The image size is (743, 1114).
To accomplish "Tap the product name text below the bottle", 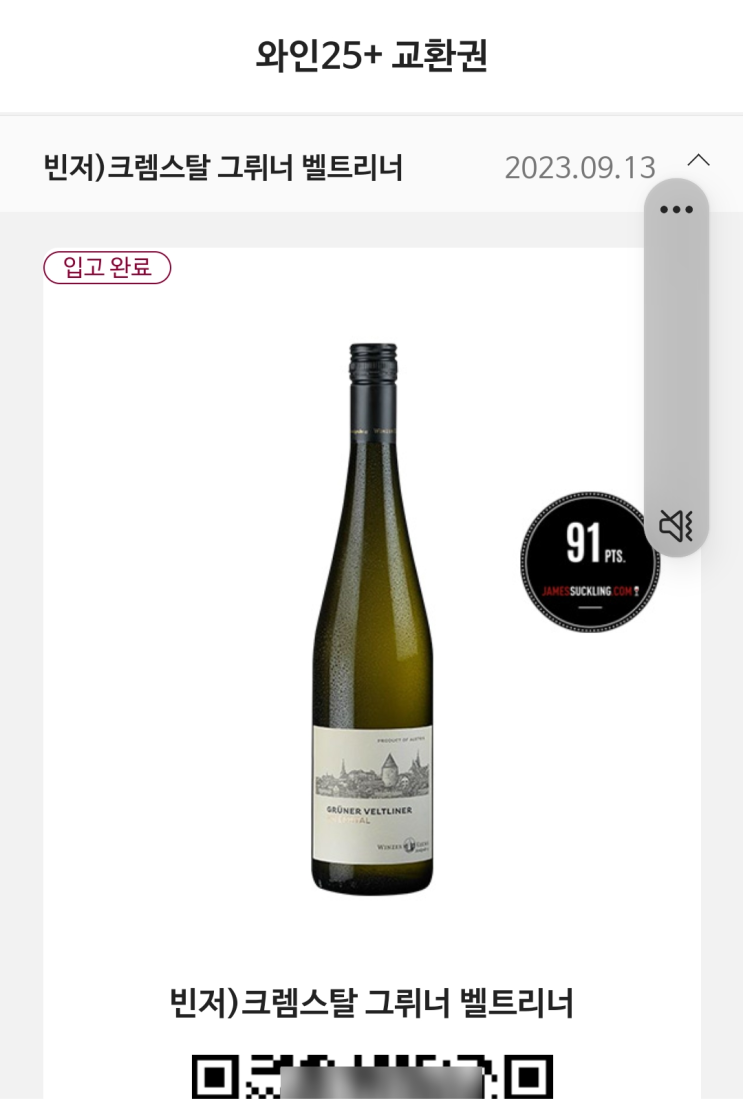I will (x=372, y=1002).
